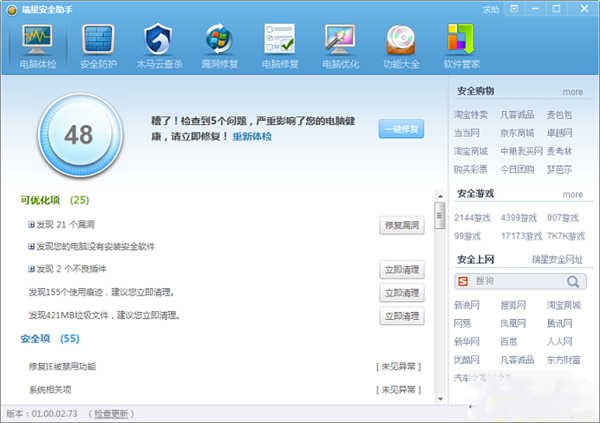Click the 一键修复 one-click repair button
The width and height of the screenshot is (600, 423).
[401, 129]
